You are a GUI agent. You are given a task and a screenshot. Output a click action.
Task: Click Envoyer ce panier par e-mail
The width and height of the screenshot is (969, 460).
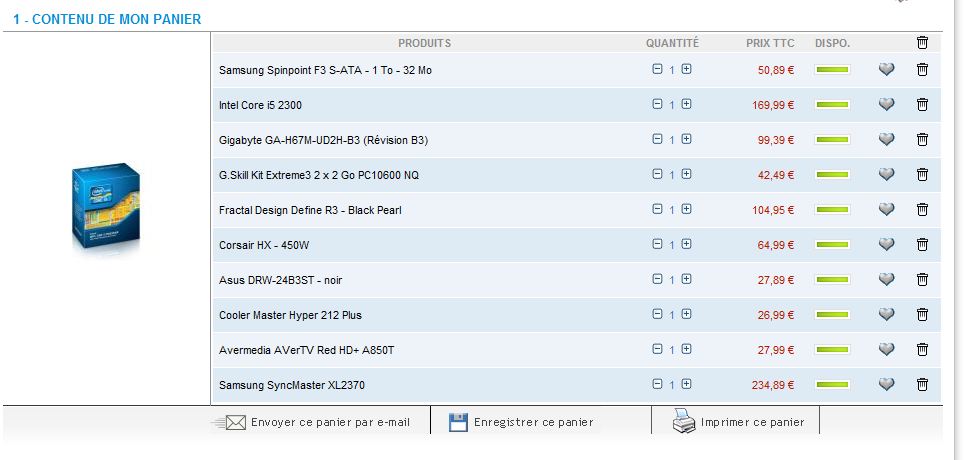[330, 422]
